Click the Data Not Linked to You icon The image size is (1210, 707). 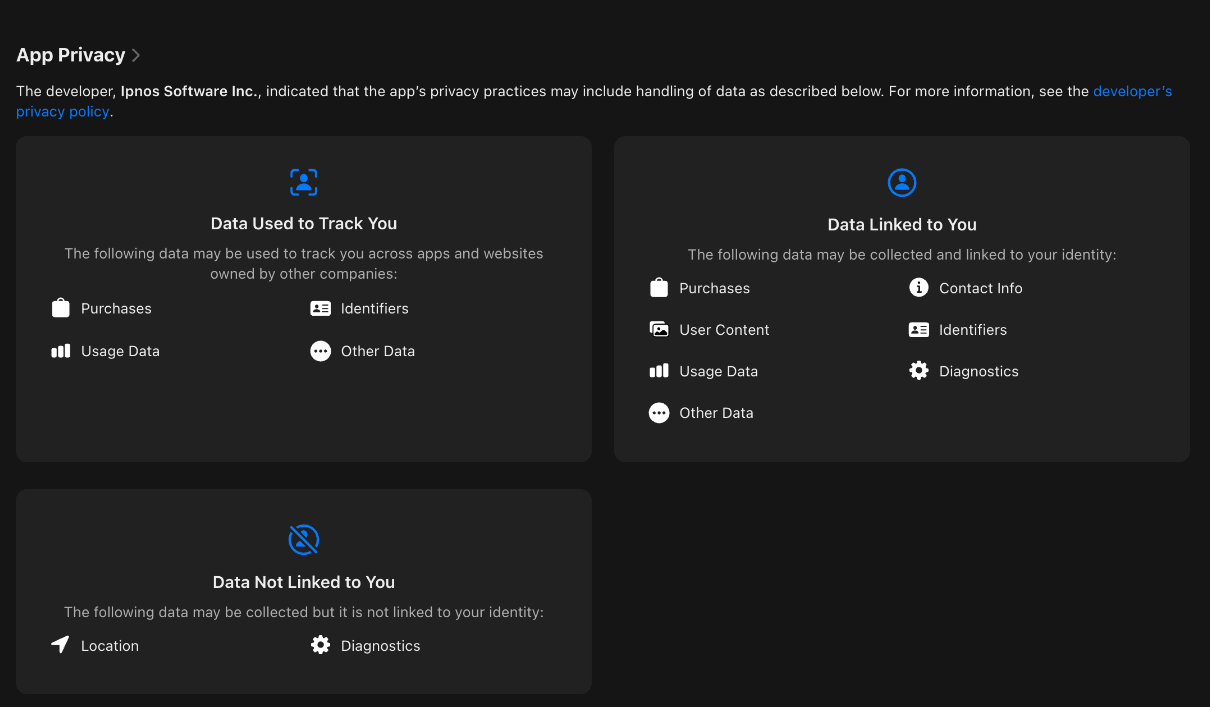tap(304, 540)
